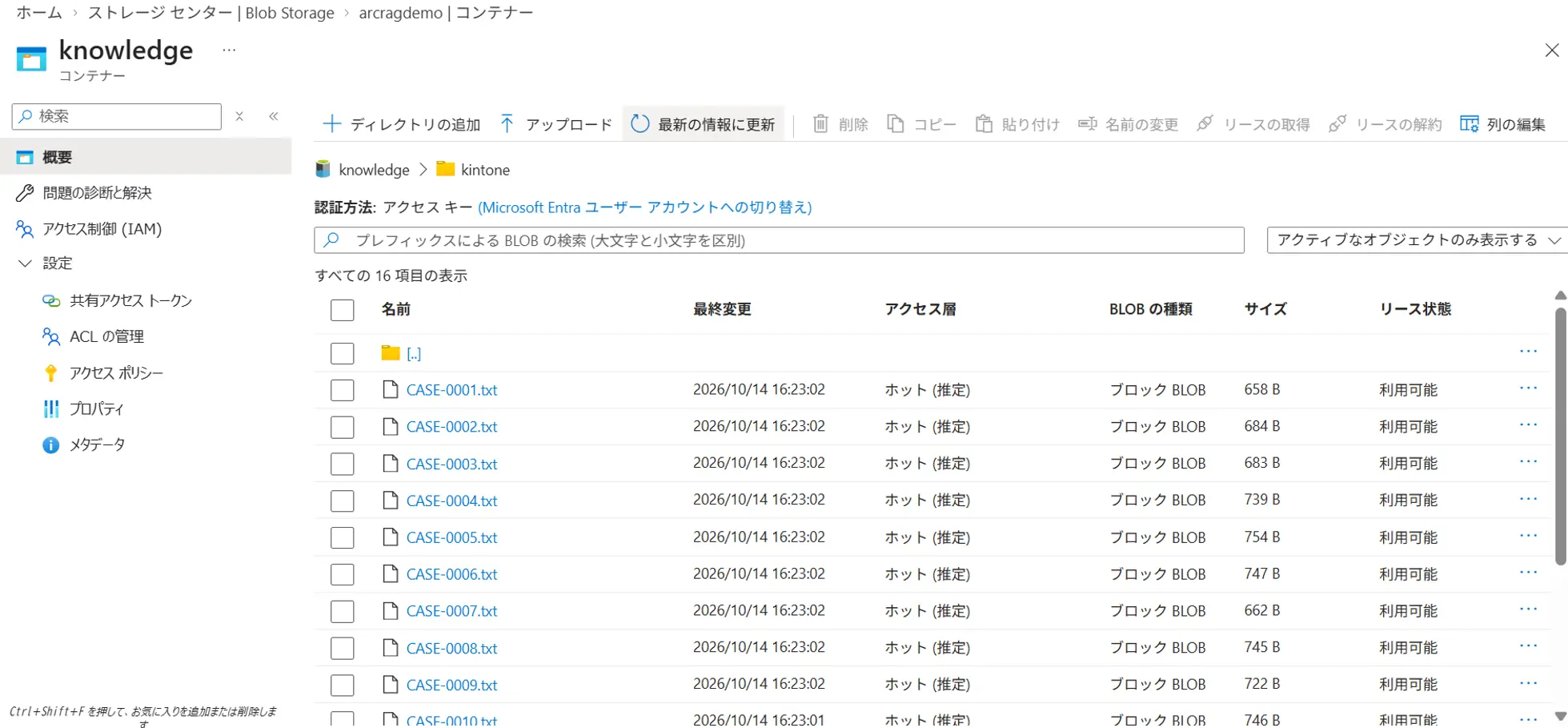
Task: Select 概要 in the sidebar menu
Action: [x=146, y=157]
